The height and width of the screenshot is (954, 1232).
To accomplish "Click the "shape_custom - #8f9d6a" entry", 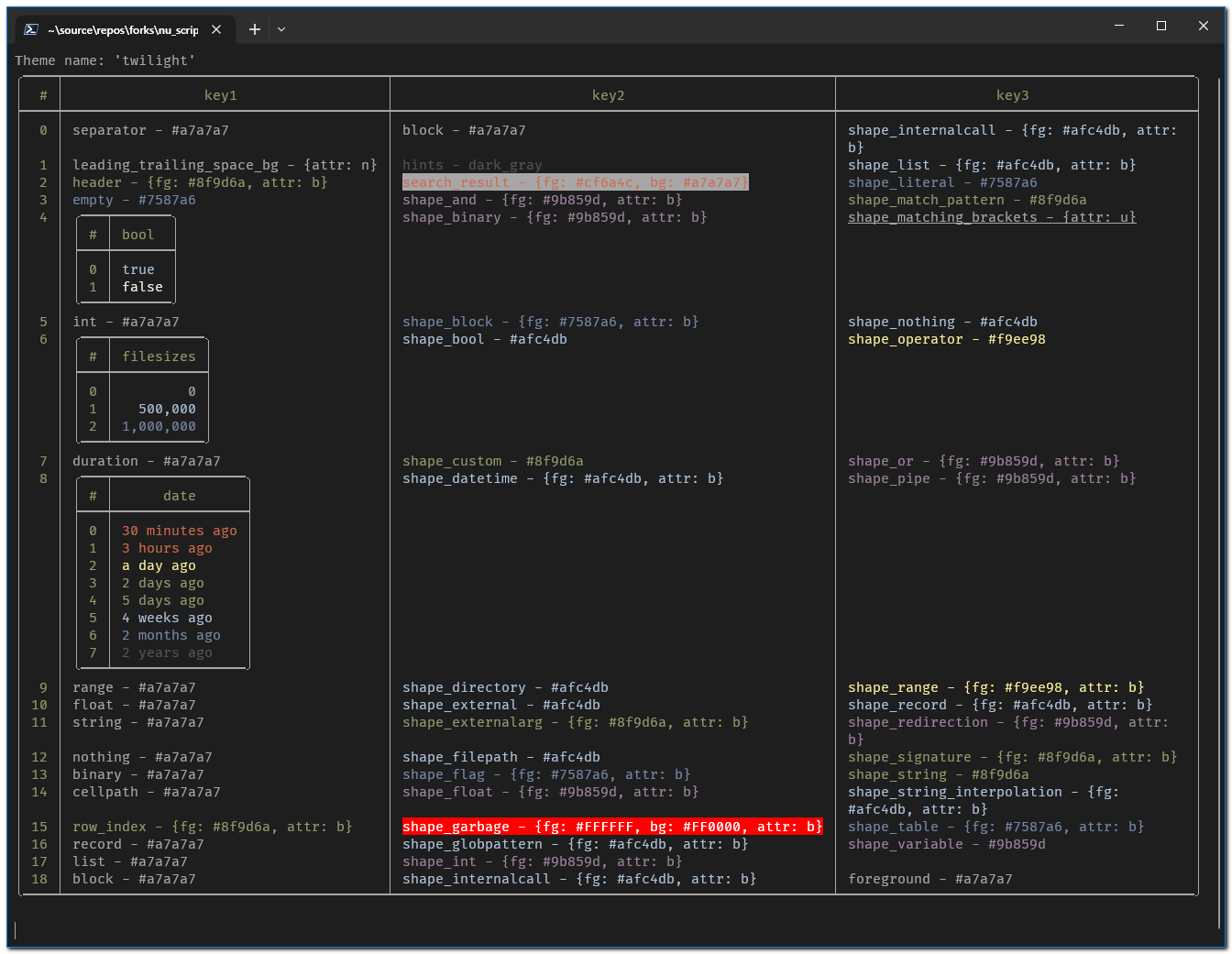I will pyautogui.click(x=493, y=461).
